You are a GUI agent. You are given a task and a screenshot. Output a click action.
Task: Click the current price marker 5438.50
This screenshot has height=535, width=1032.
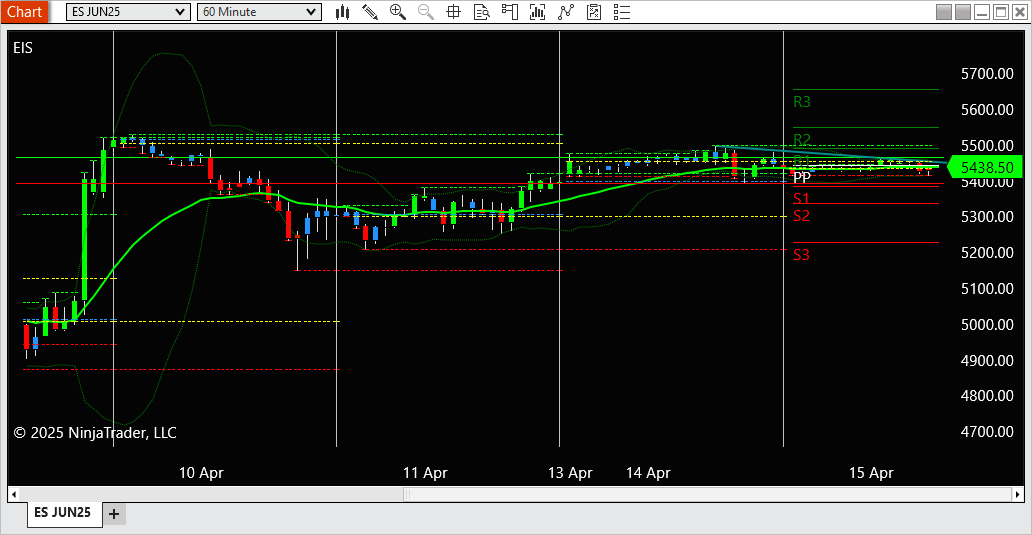point(985,167)
